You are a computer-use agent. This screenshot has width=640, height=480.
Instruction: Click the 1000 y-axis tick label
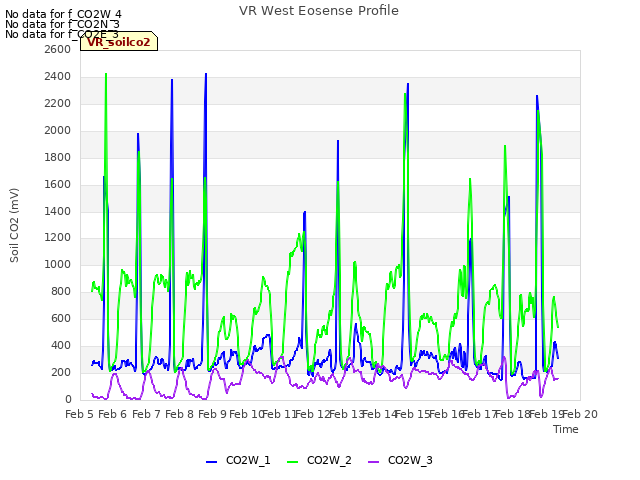(58, 264)
